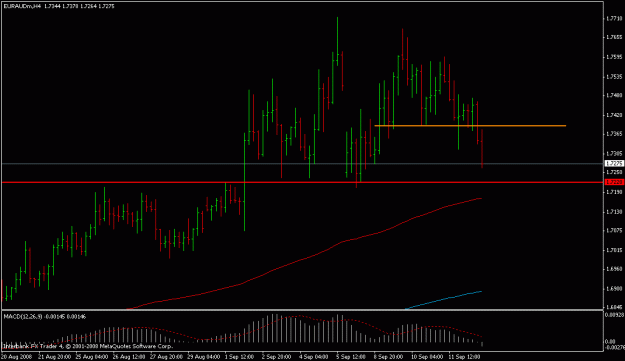The height and width of the screenshot is (361, 625).
Task: Click the 2 Sep 20:00 time label
Action: click(277, 357)
